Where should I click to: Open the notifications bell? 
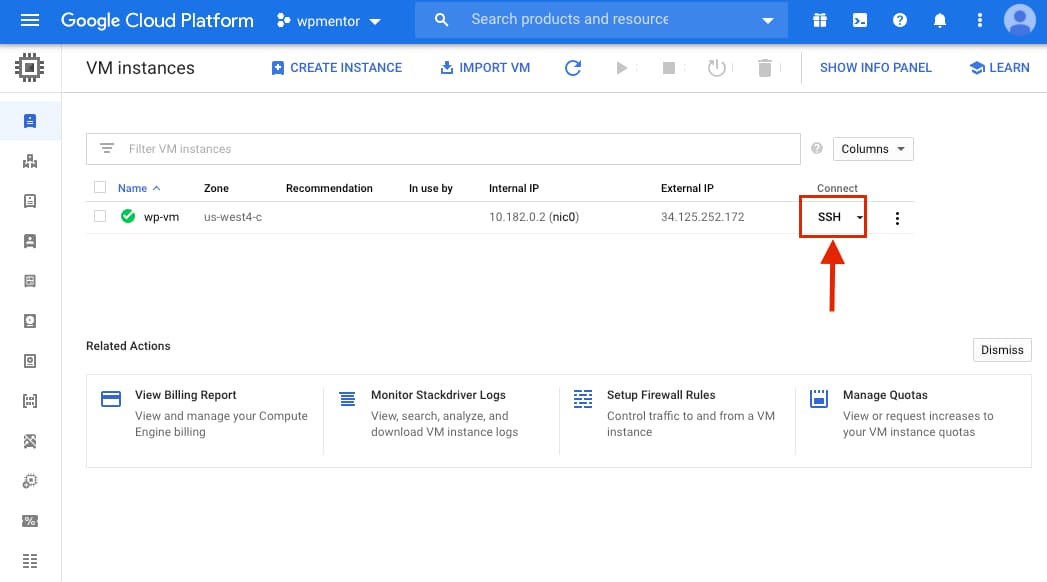tap(940, 21)
